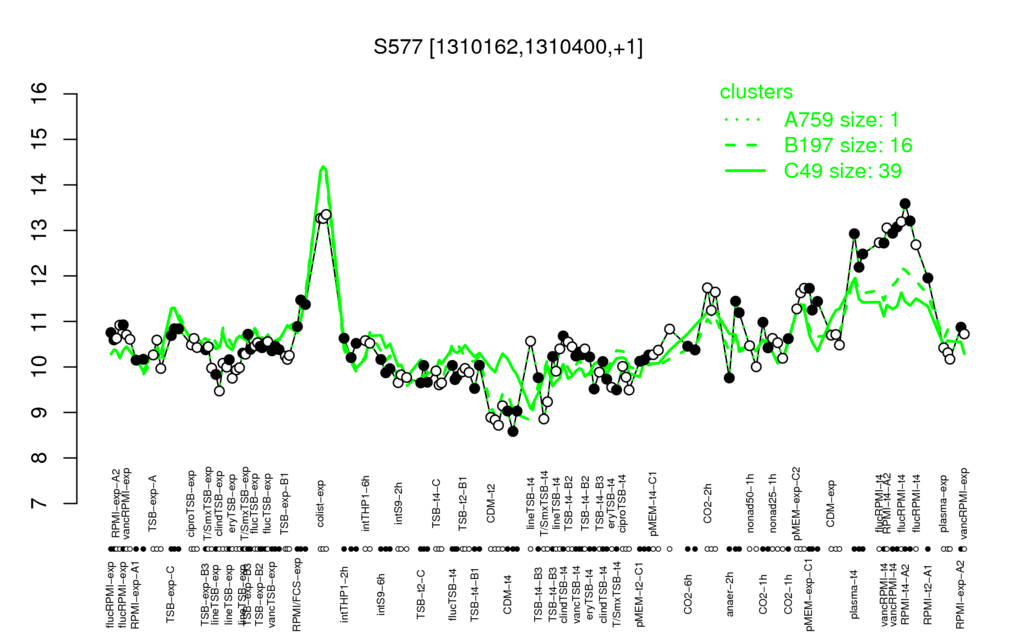
Task: Click the y-axis tick label 8
Action: pyautogui.click(x=40, y=458)
